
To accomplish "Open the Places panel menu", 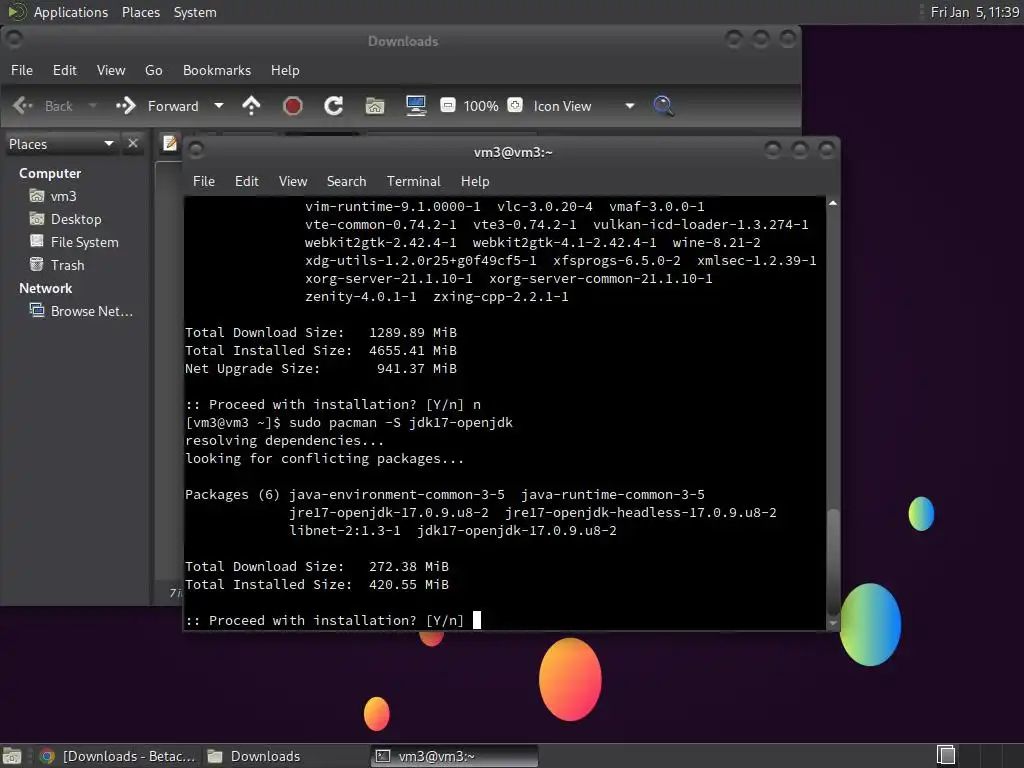I will click(141, 12).
